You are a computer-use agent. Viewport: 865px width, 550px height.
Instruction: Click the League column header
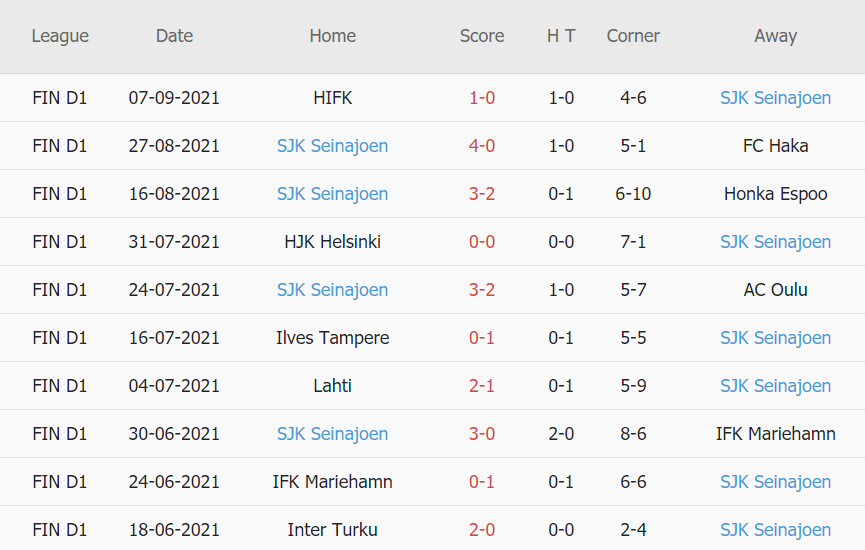60,36
